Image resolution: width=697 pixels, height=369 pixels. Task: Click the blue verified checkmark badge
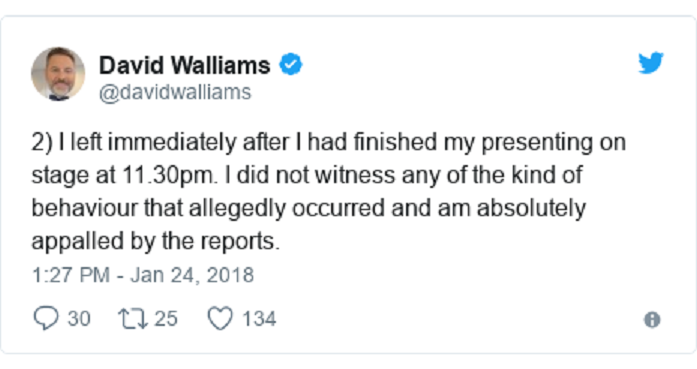(x=291, y=64)
